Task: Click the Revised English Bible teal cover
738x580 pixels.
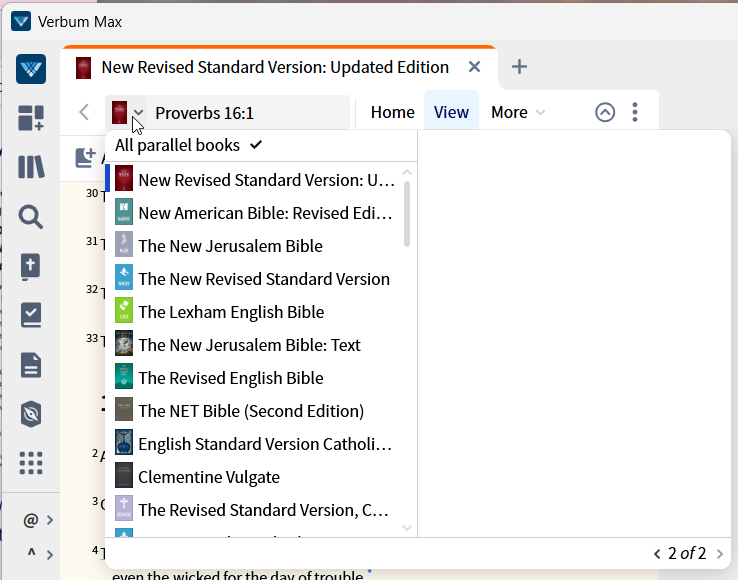Action: (124, 376)
